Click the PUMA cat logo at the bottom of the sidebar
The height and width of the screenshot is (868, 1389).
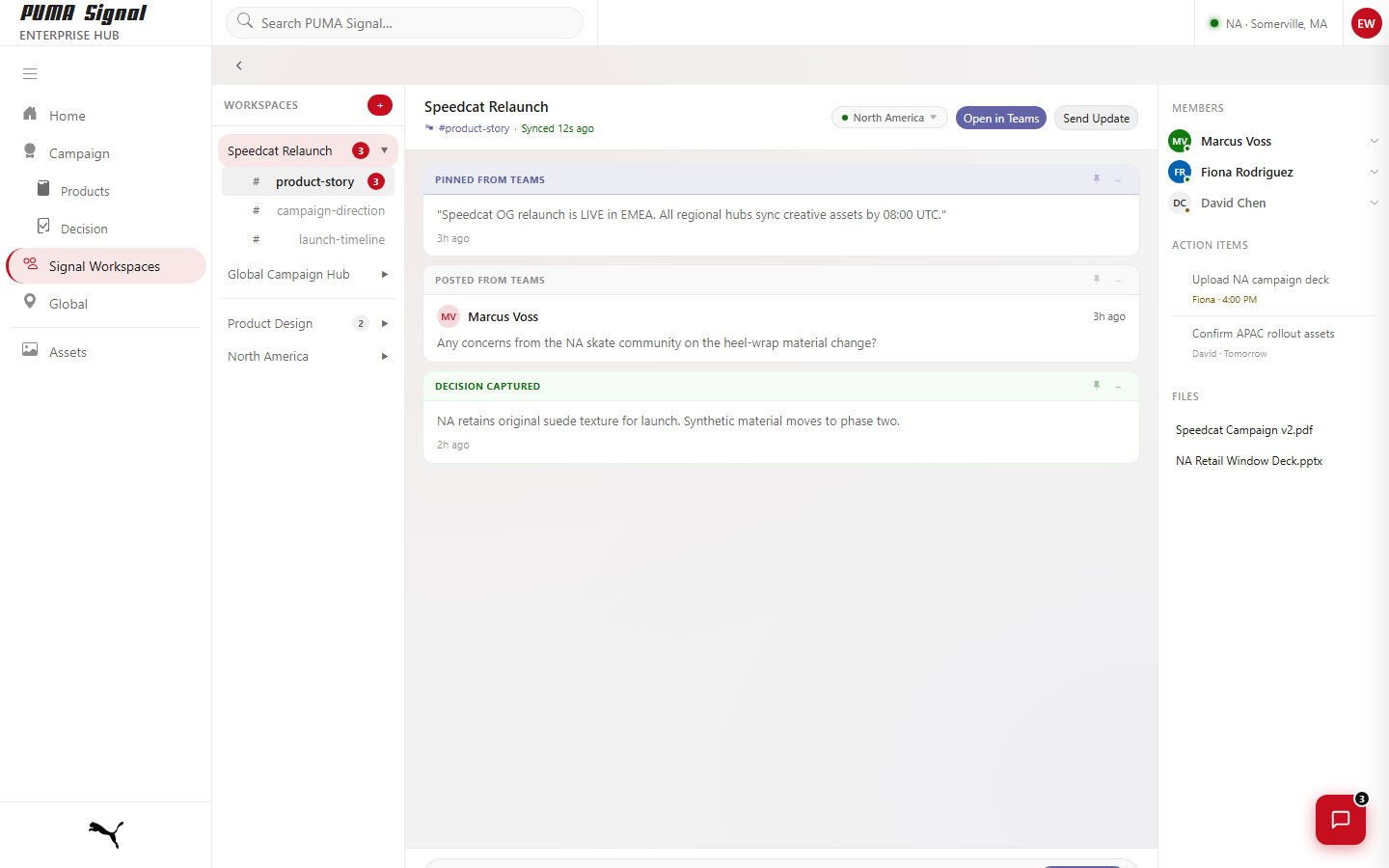pos(106,834)
